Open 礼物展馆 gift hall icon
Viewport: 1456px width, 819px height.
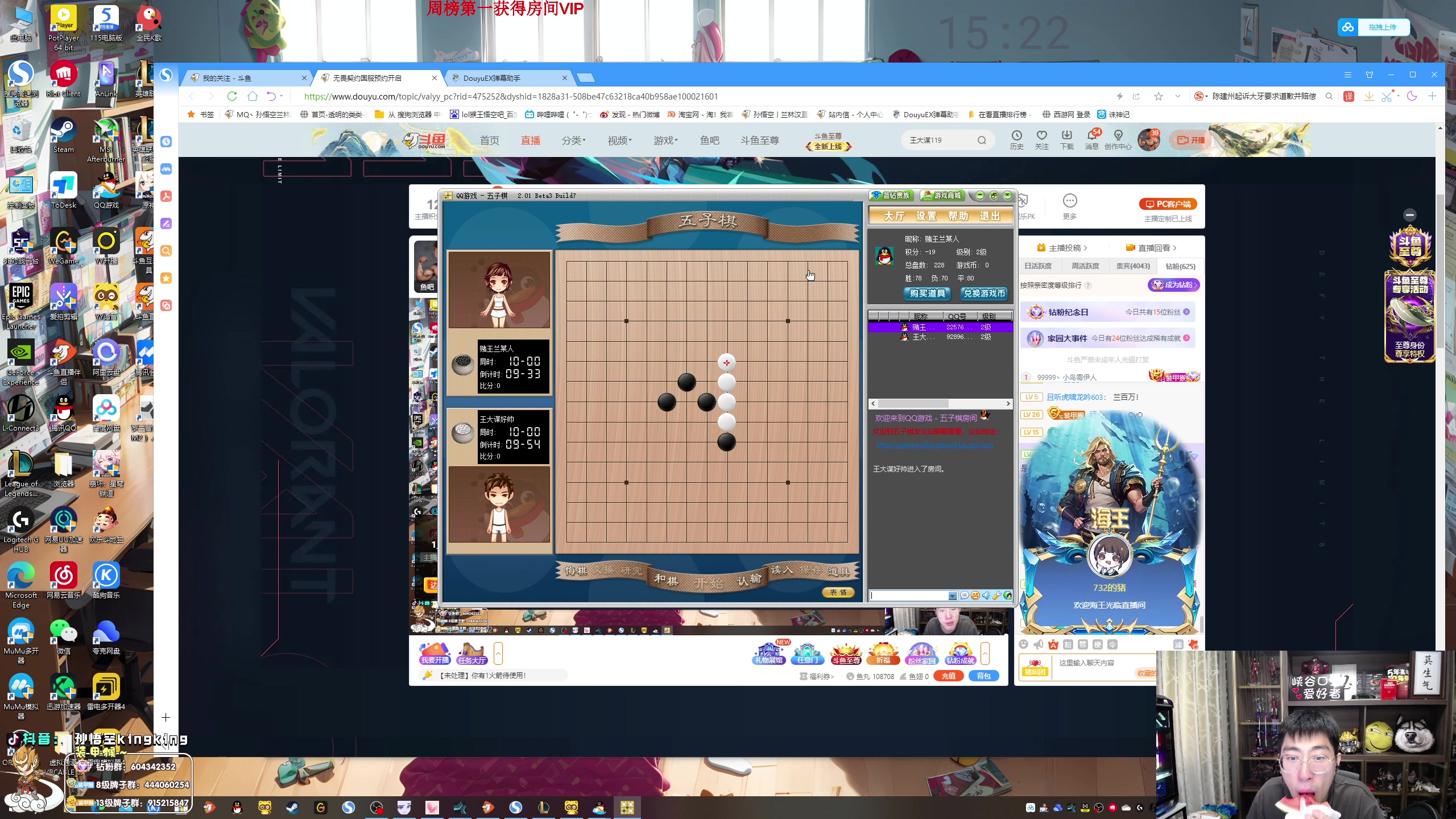[x=768, y=653]
